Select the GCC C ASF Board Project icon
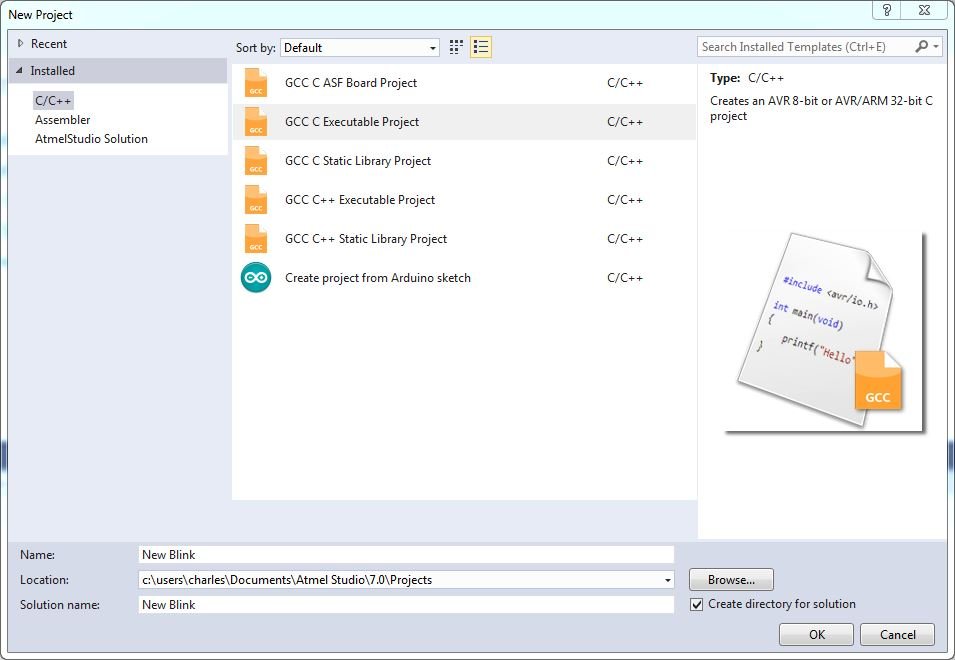This screenshot has height=660, width=955. click(x=256, y=83)
